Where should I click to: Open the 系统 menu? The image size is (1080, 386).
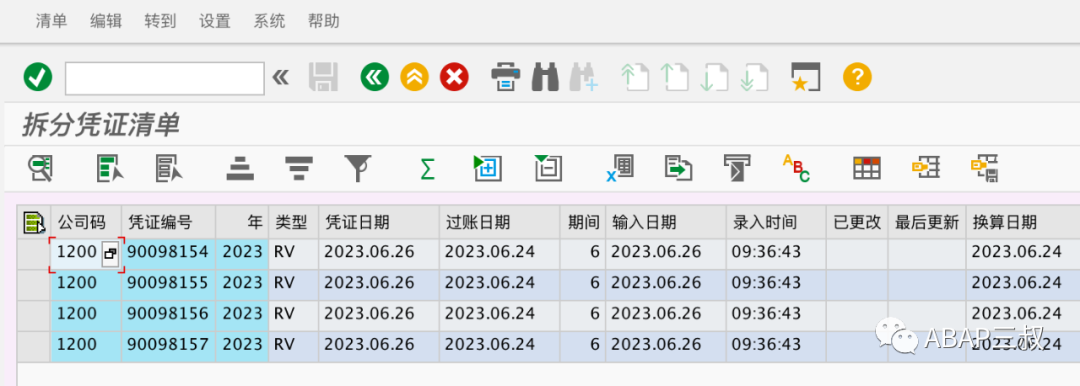pos(269,21)
